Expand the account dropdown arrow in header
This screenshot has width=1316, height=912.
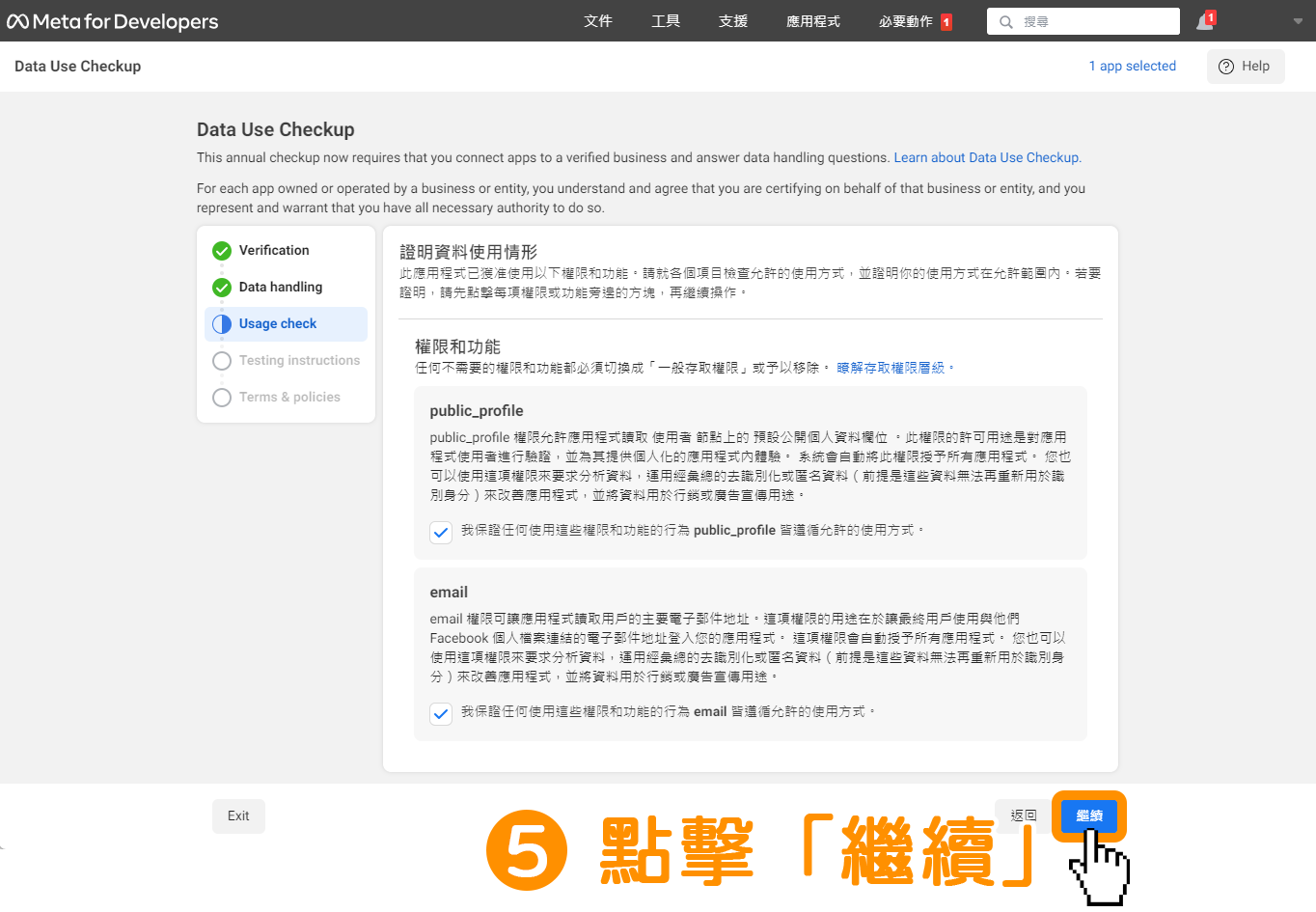[1298, 21]
